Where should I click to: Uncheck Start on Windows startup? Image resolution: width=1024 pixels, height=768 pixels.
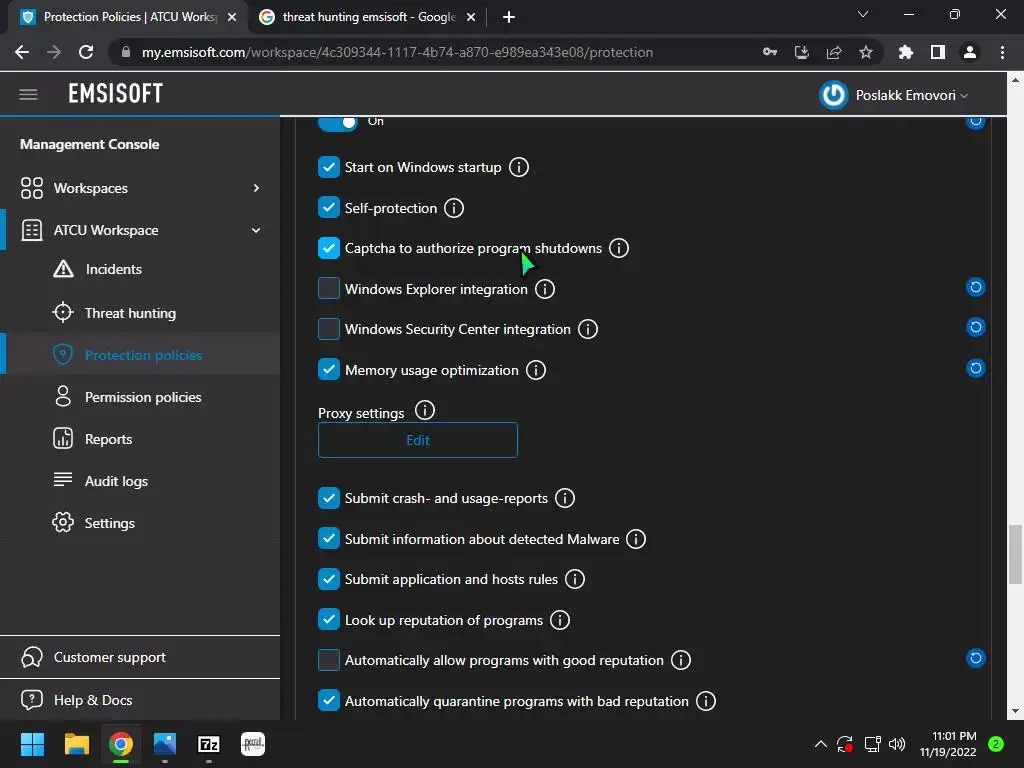329,167
